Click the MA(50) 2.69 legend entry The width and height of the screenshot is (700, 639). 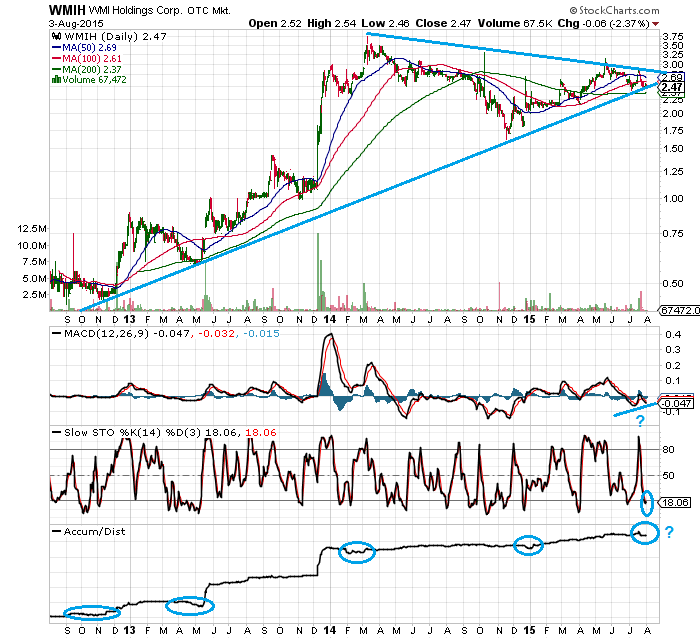click(89, 47)
